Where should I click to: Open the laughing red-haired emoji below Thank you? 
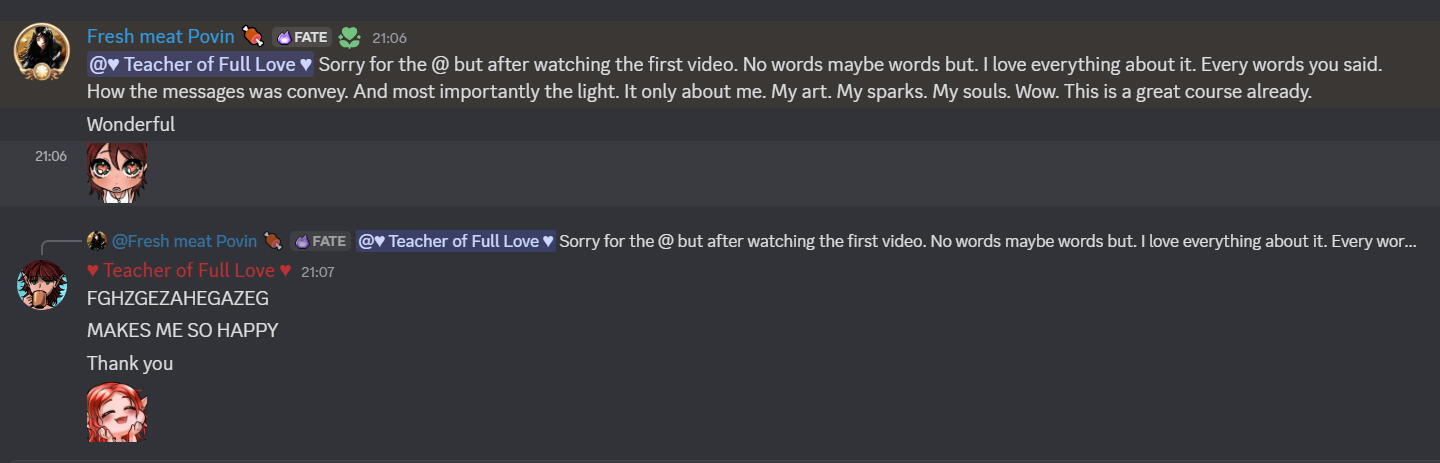[117, 411]
